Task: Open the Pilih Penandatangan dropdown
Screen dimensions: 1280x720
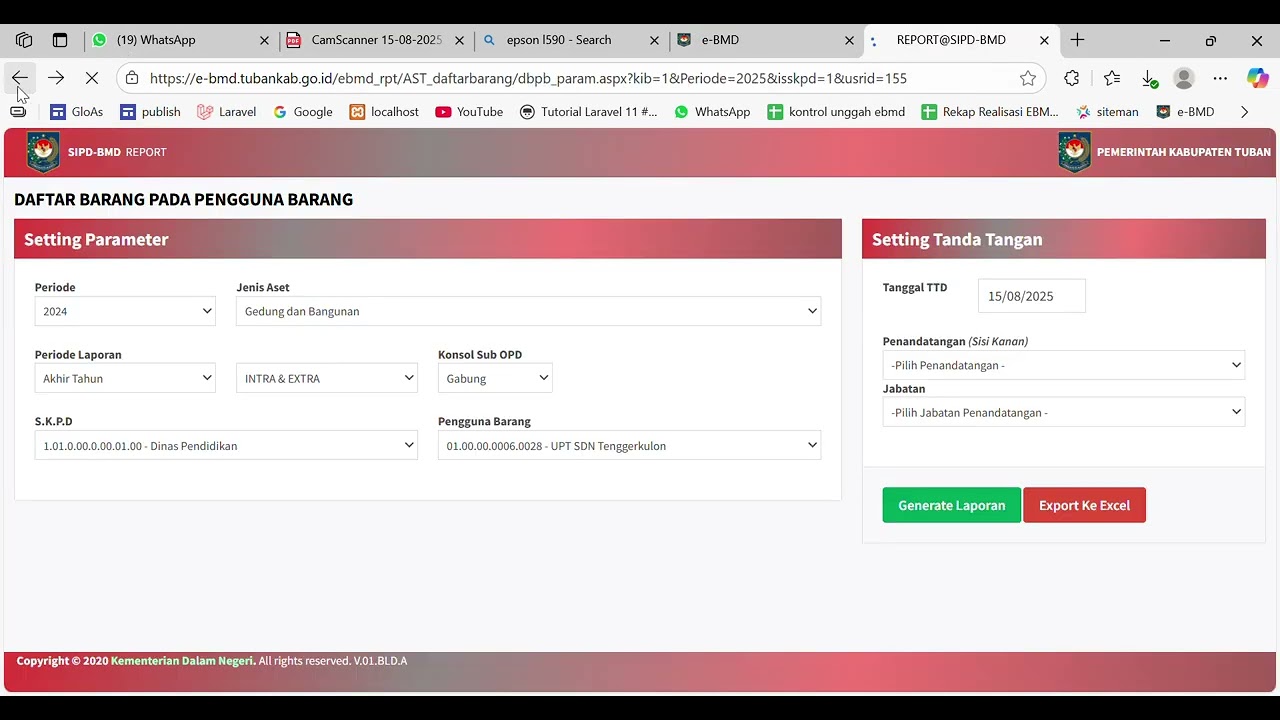Action: (x=1064, y=365)
